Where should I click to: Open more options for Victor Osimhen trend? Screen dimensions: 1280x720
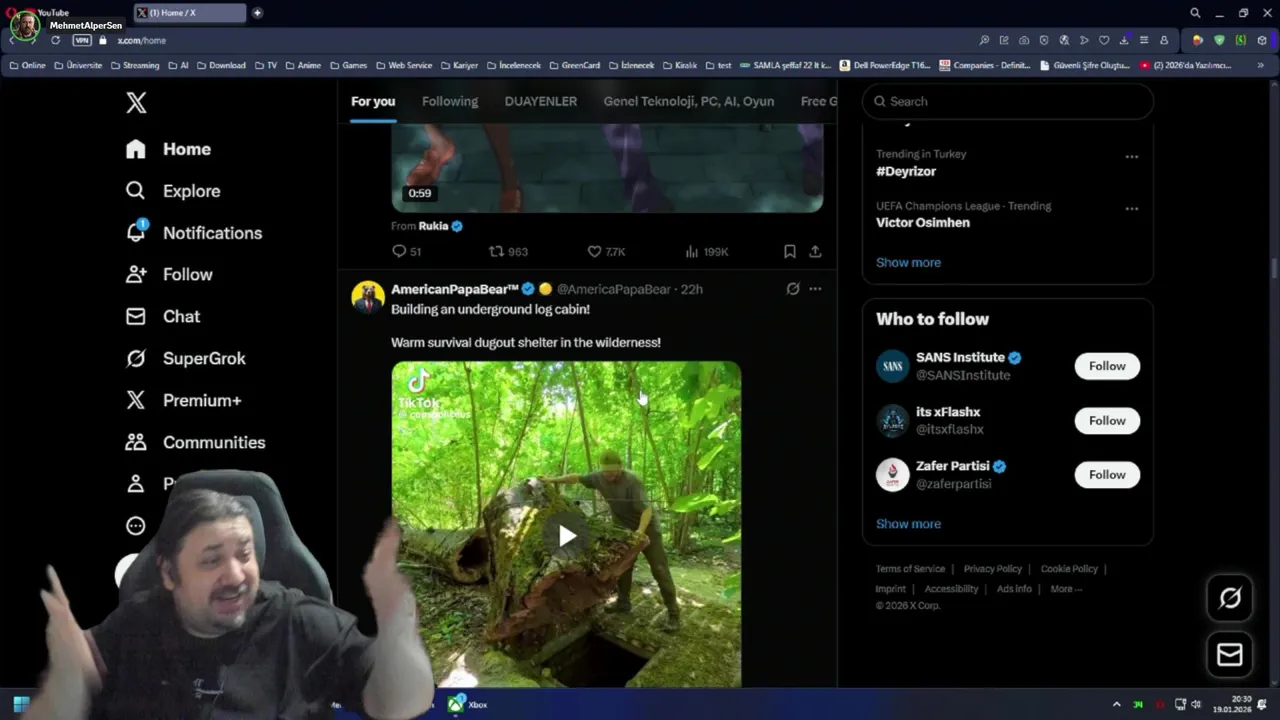pos(1131,209)
